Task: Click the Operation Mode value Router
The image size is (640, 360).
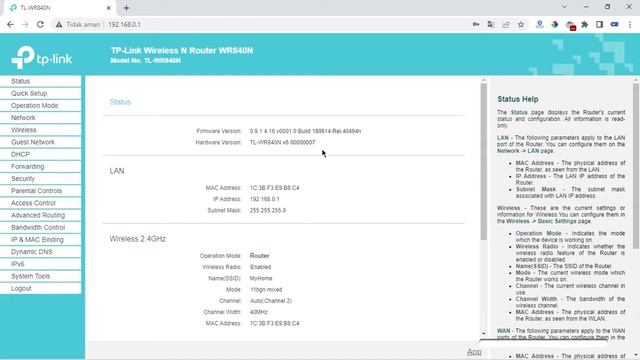Action: (260, 256)
